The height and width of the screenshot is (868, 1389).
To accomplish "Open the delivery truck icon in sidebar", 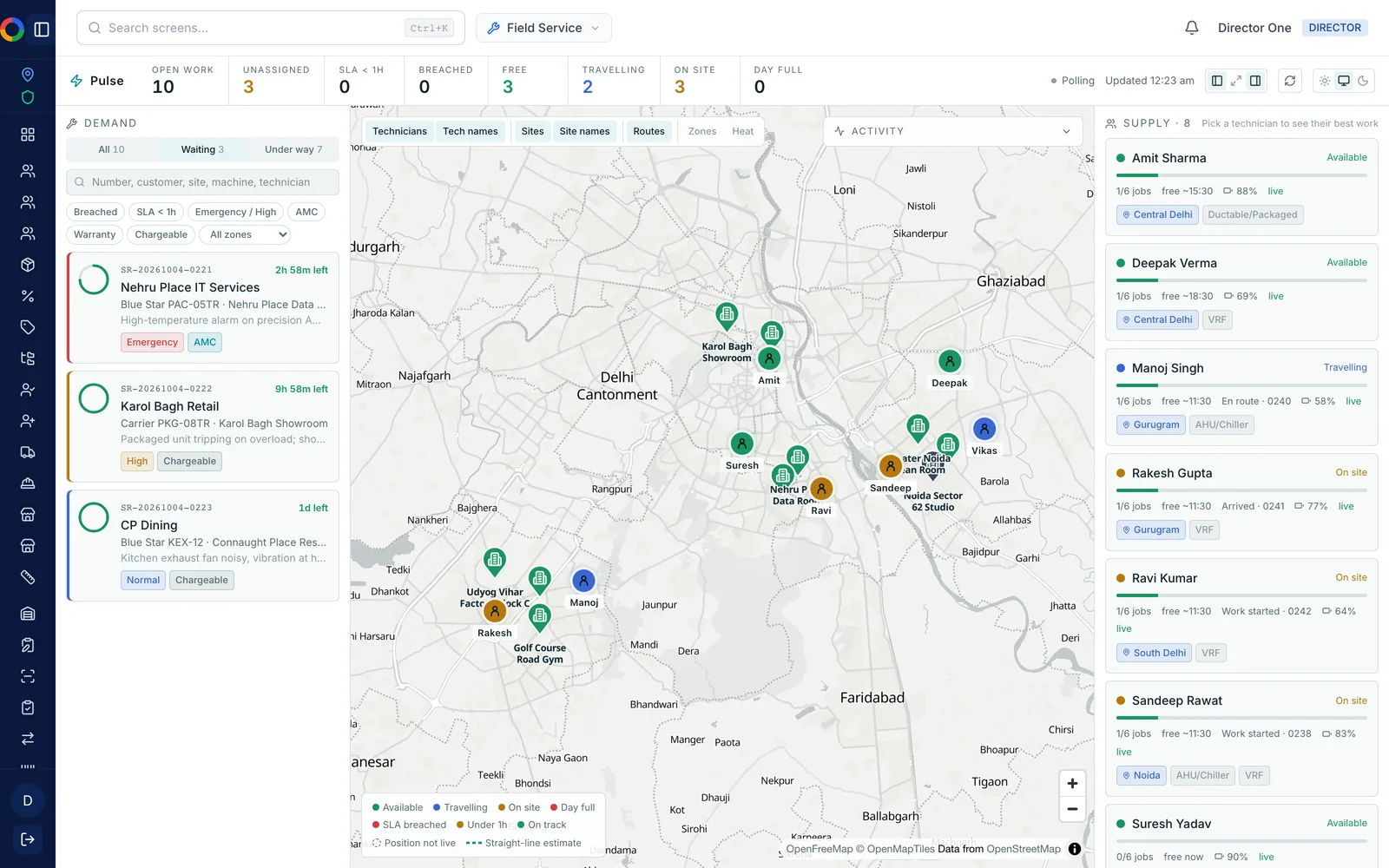I will point(28,452).
